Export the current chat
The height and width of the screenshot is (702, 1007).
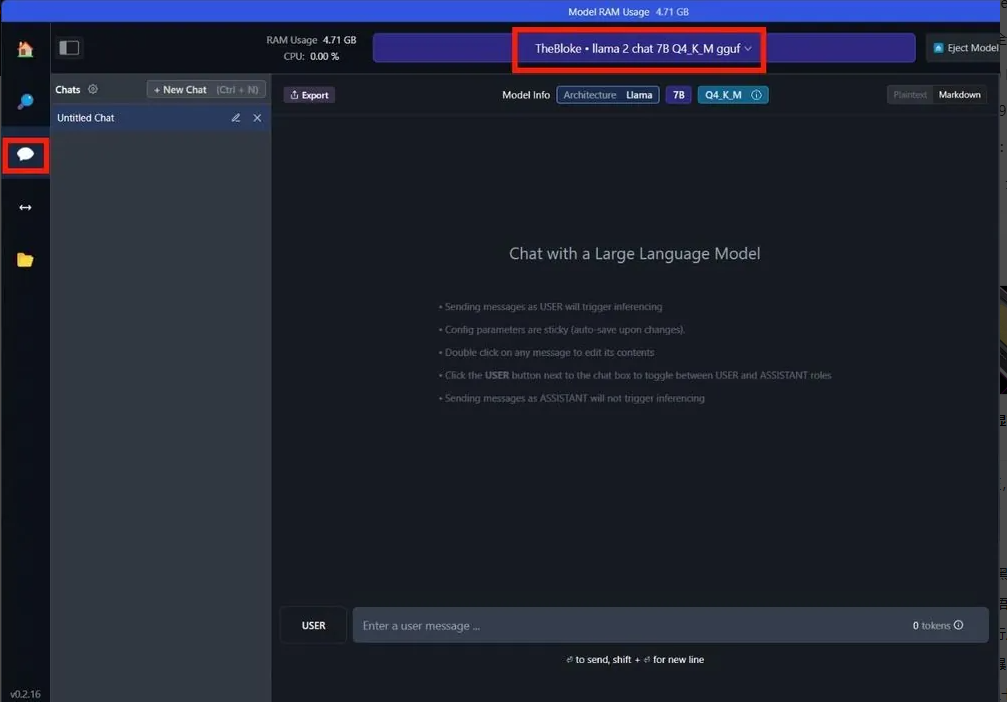pos(309,95)
